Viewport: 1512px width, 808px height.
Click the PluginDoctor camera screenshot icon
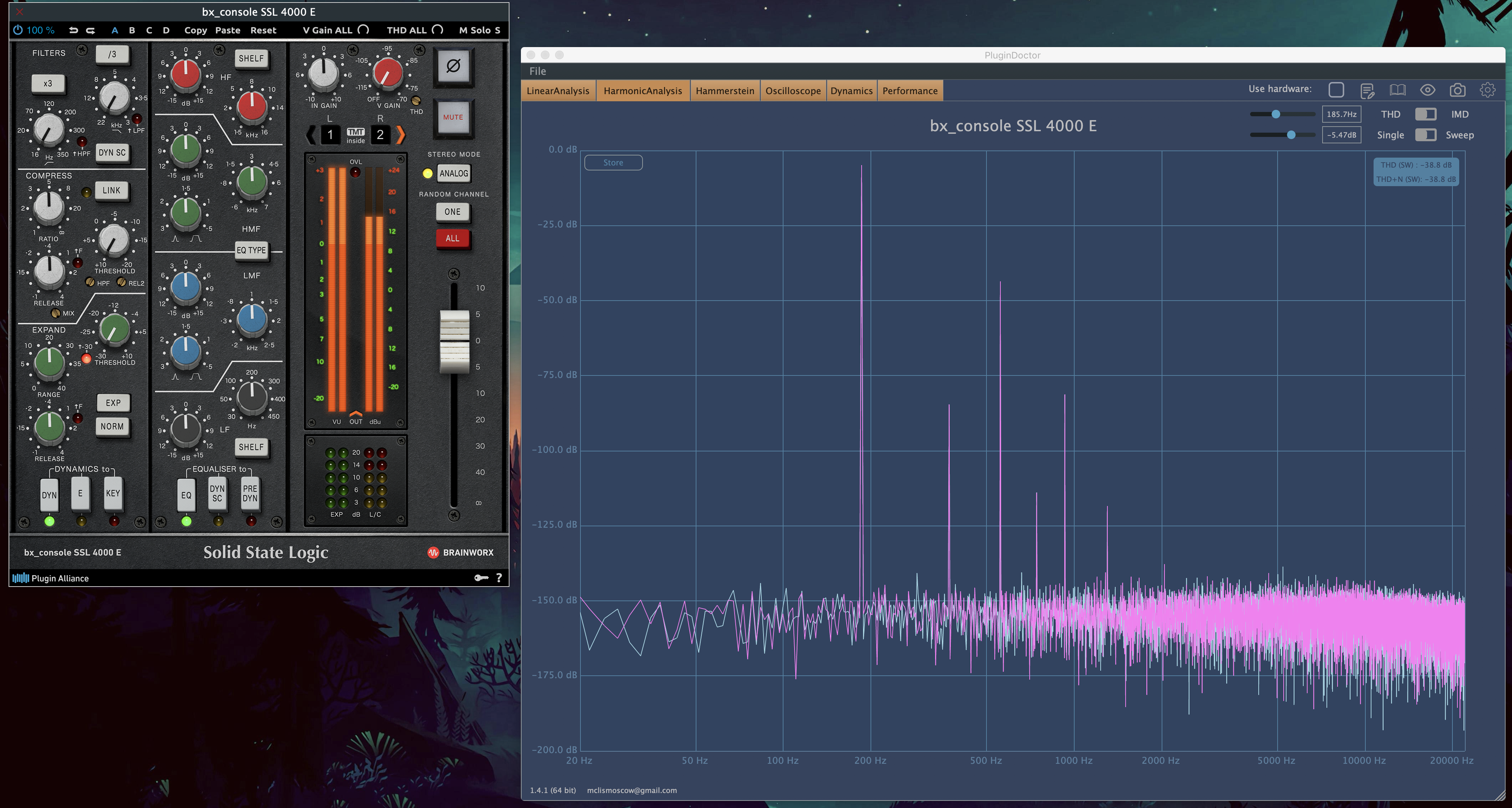pyautogui.click(x=1457, y=90)
